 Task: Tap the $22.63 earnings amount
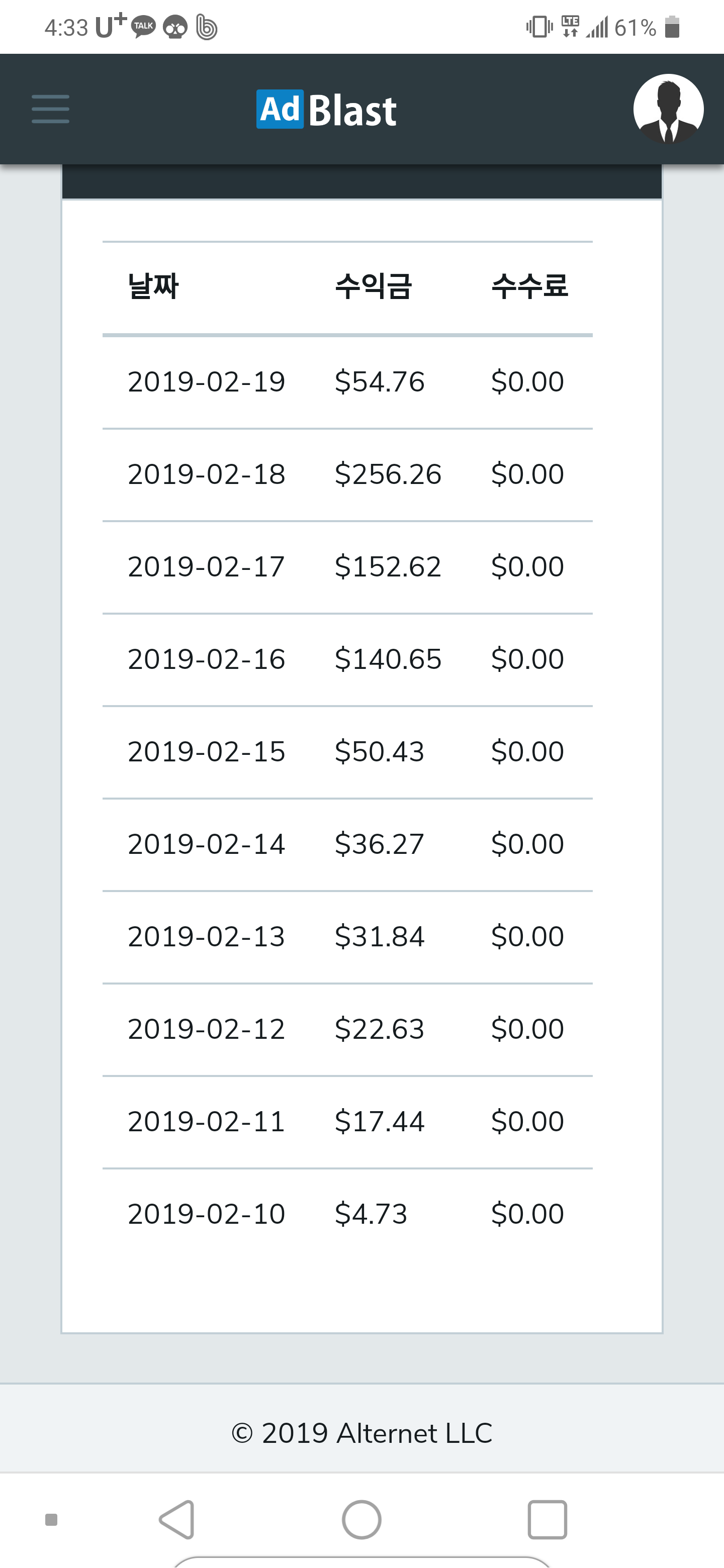pyautogui.click(x=380, y=1030)
